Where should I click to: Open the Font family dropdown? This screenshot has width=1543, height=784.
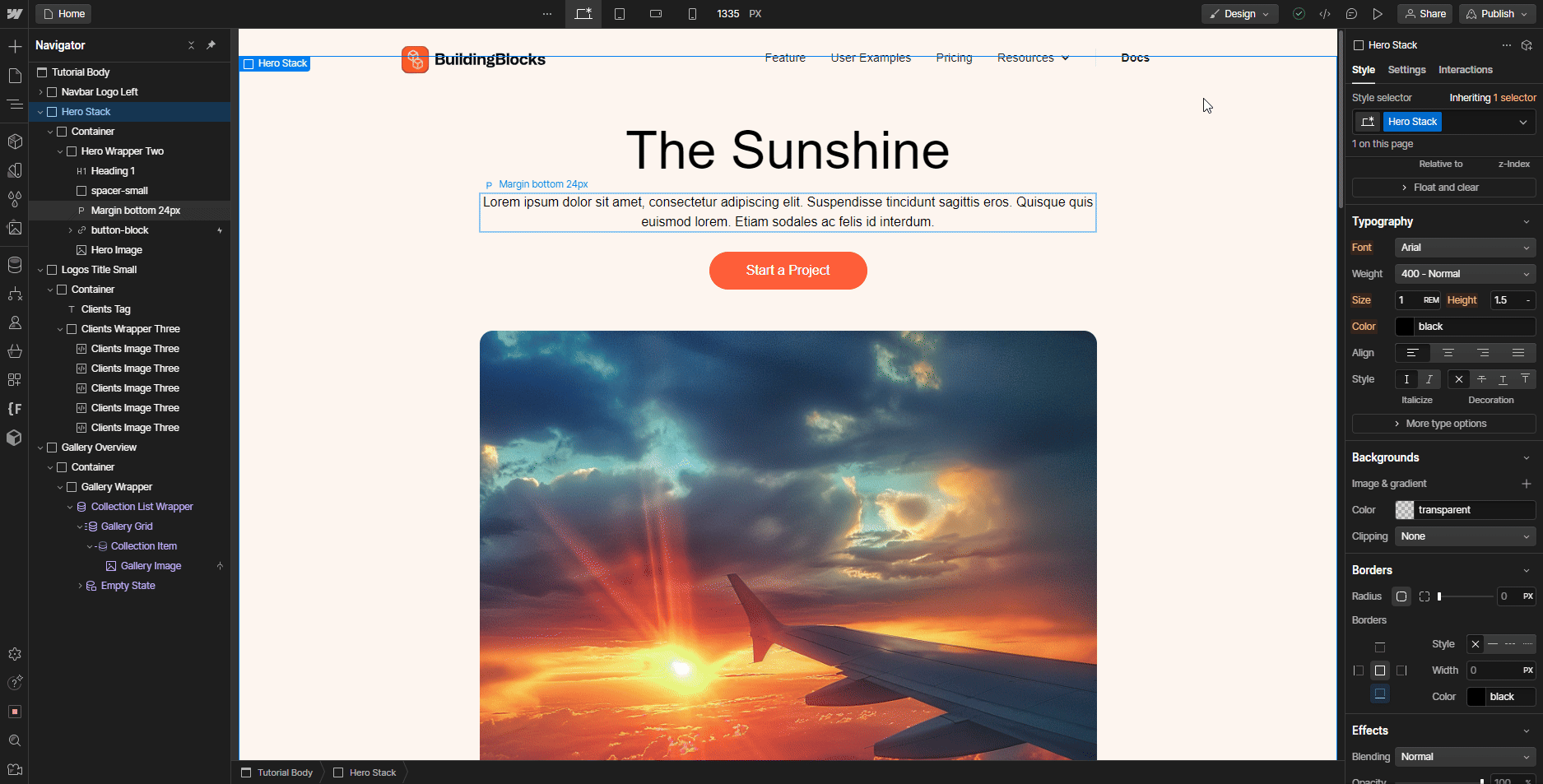(x=1465, y=248)
